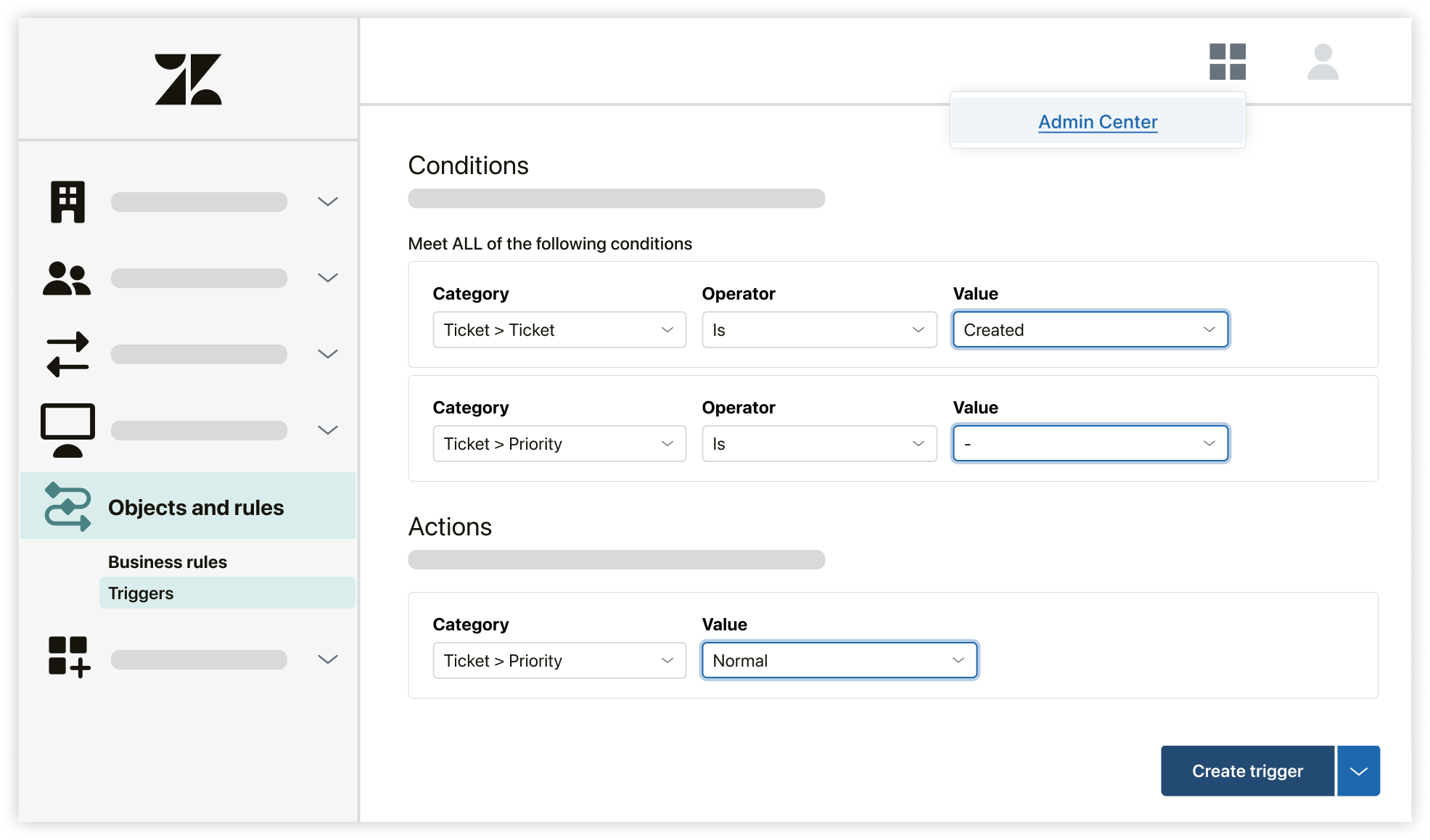Click the people/agents icon
Screen dimensions: 1430x840
[67, 278]
